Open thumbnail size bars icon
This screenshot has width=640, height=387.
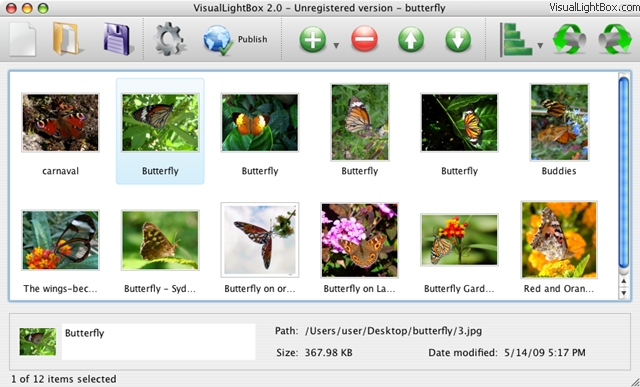(516, 39)
